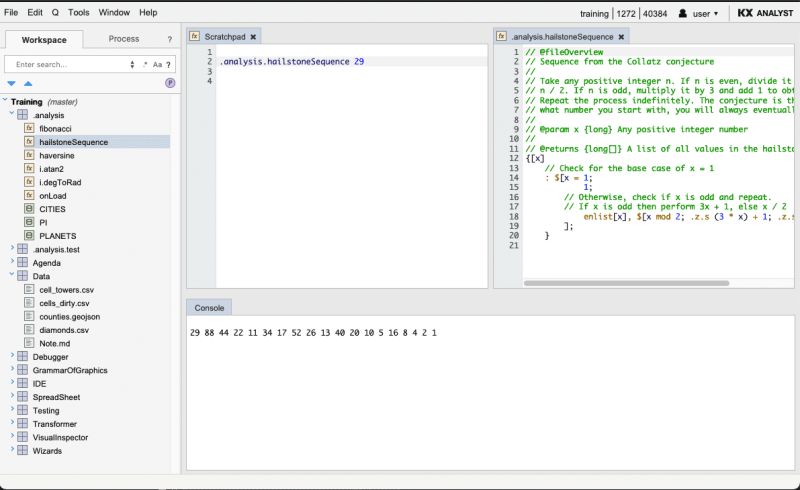Click the data icon beside PLANETS
The image size is (800, 490).
(29, 236)
